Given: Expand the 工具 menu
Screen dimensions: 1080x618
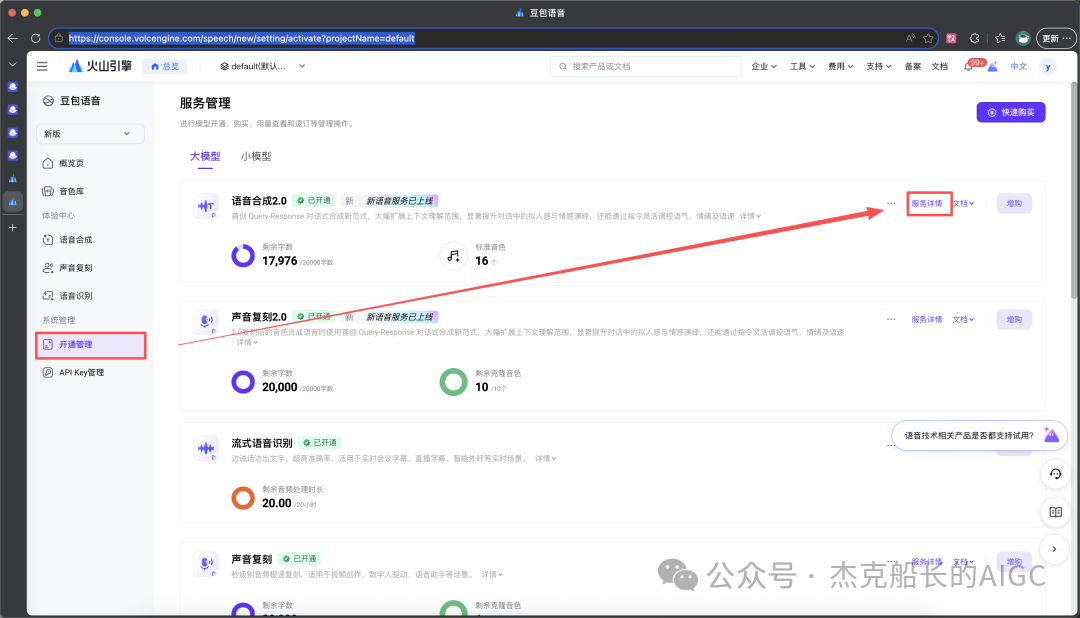Looking at the screenshot, I should 802,66.
